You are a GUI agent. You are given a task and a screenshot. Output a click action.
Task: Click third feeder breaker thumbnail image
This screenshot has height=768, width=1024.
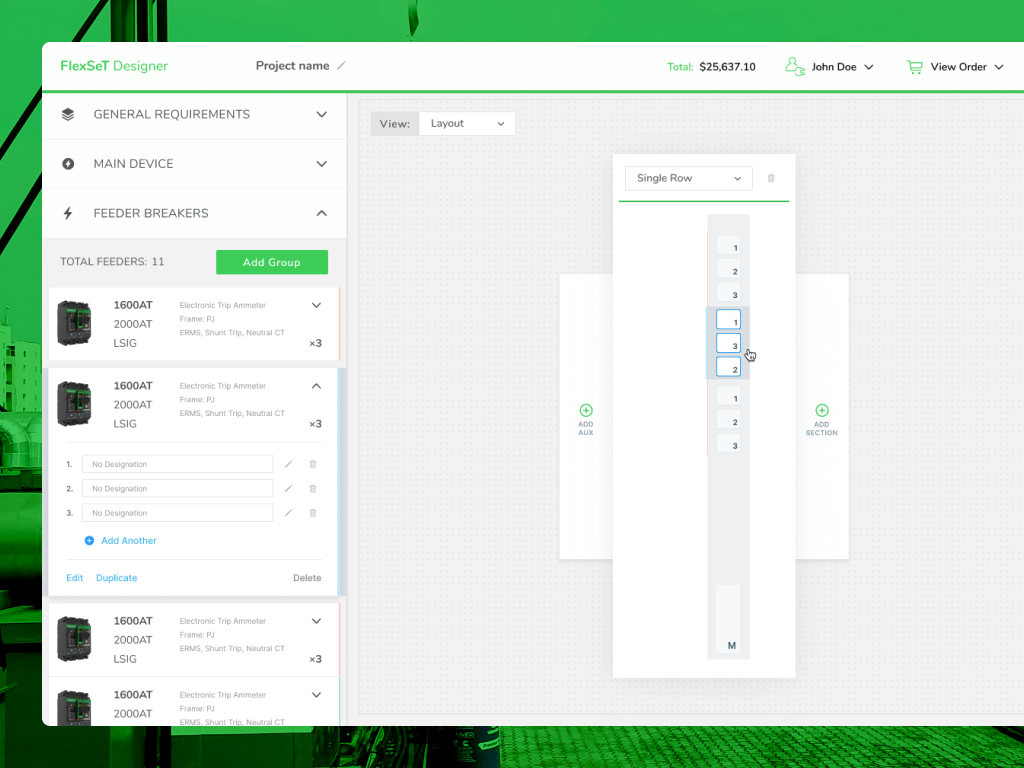pos(74,639)
